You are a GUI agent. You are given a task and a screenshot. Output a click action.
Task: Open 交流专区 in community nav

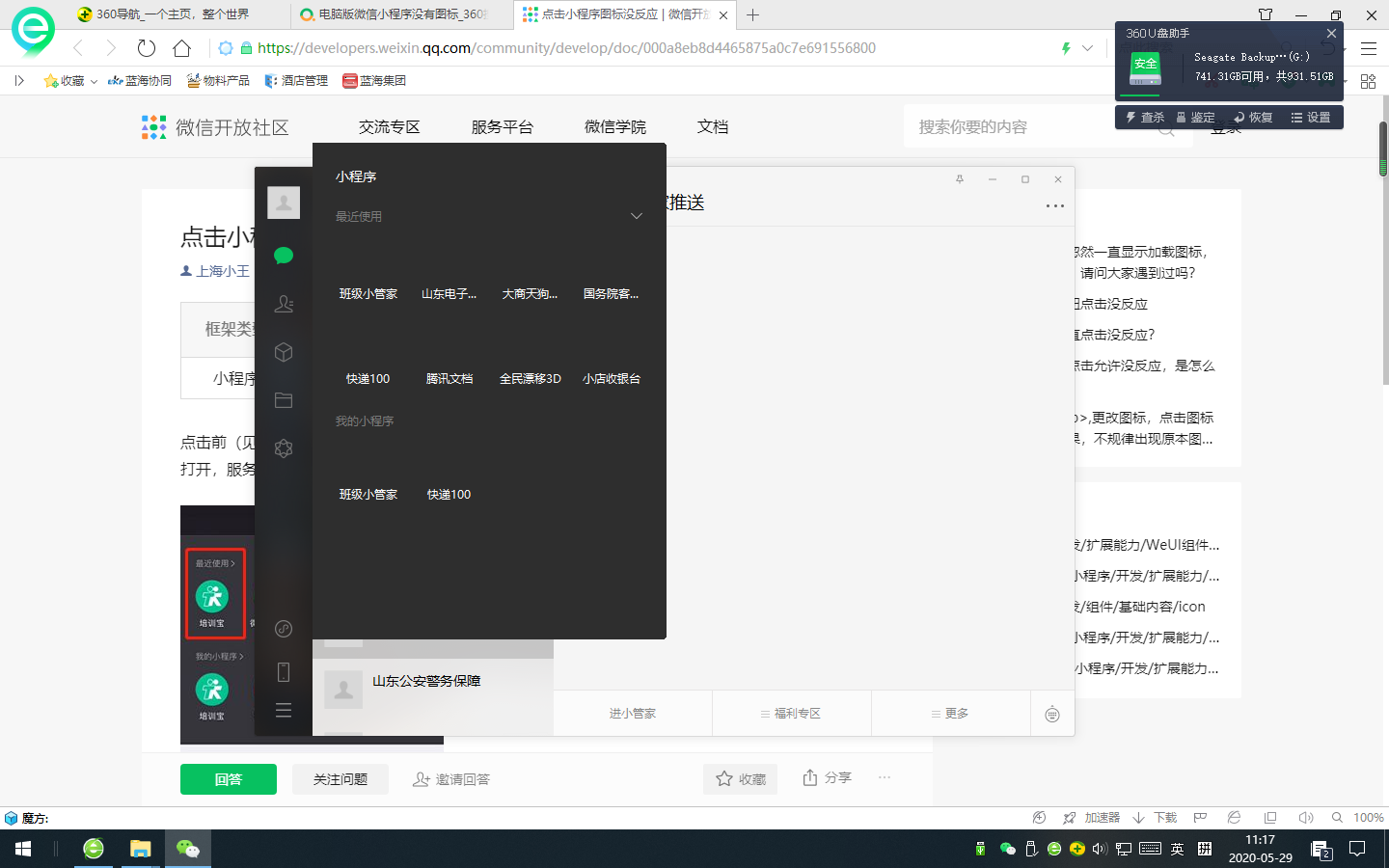[390, 127]
